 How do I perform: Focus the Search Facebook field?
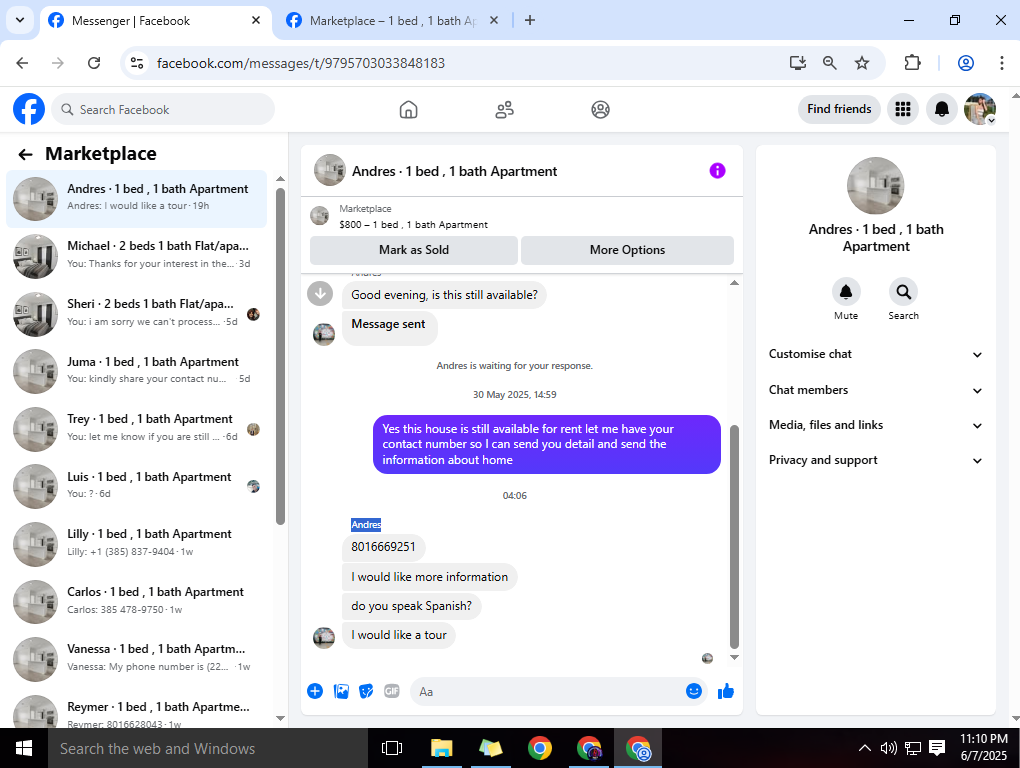163,109
